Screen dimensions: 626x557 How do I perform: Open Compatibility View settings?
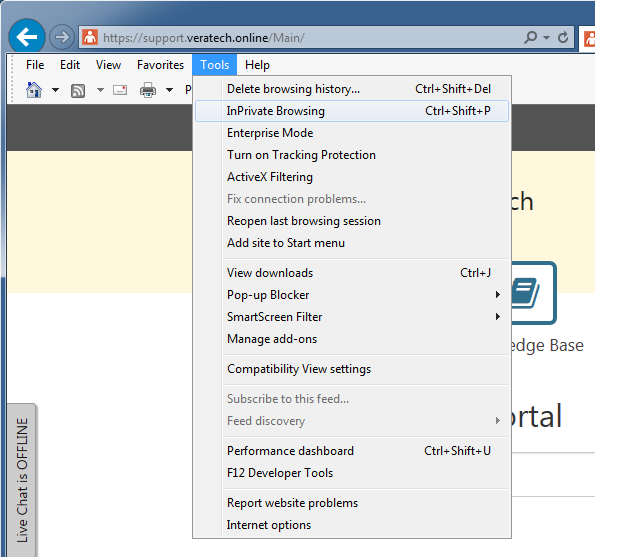coord(352,369)
